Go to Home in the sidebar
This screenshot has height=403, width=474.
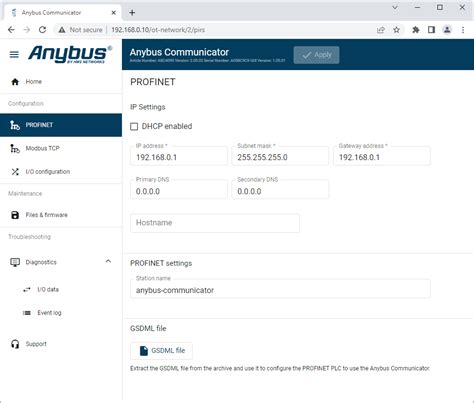(x=61, y=82)
